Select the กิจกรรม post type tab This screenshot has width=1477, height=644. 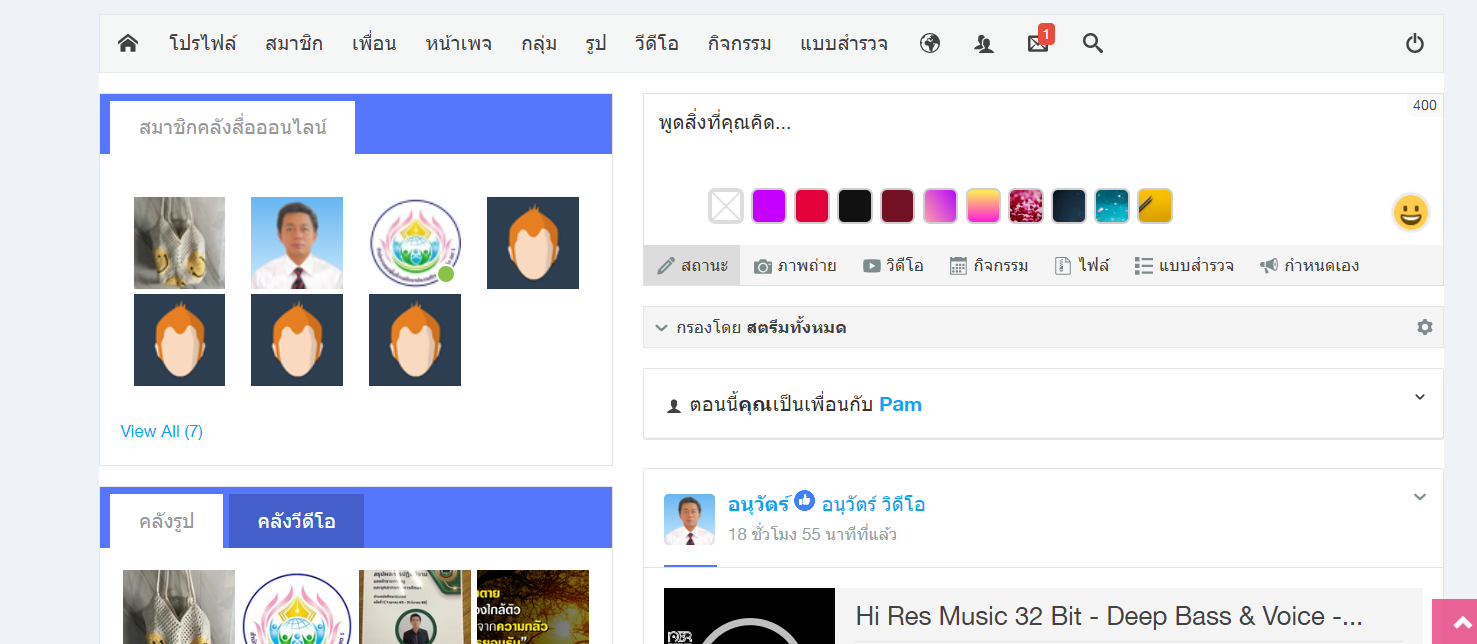(988, 265)
